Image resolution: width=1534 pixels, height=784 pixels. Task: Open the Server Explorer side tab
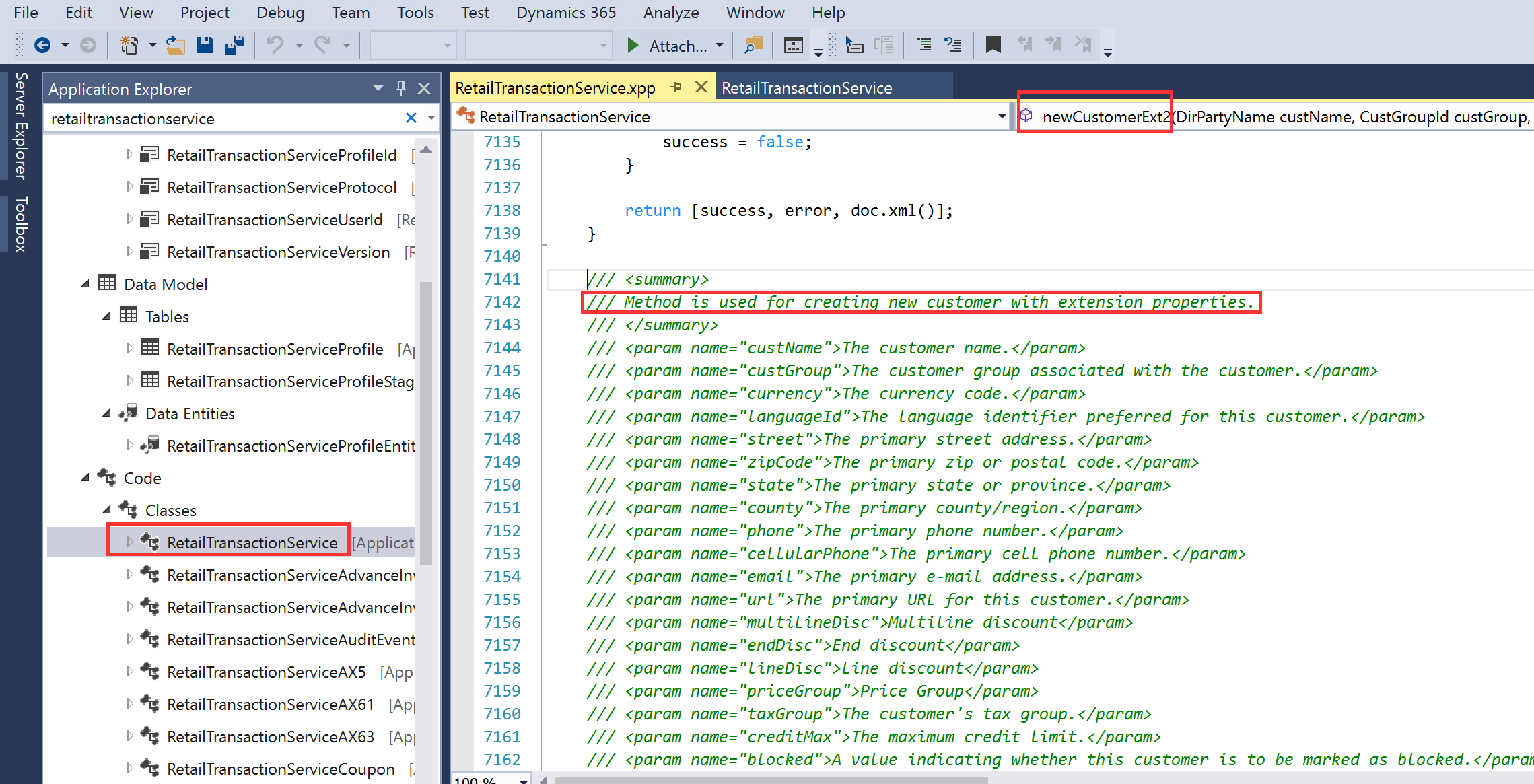click(x=21, y=126)
